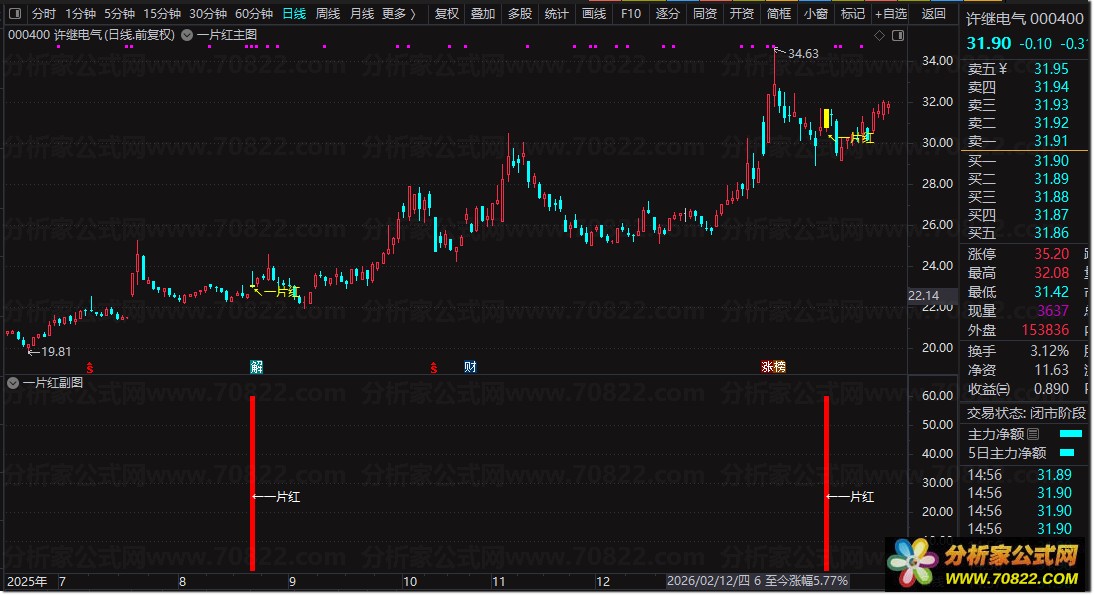Screen dimensions: 1095x595
Task: Add stock via +自选 button
Action: 891,13
